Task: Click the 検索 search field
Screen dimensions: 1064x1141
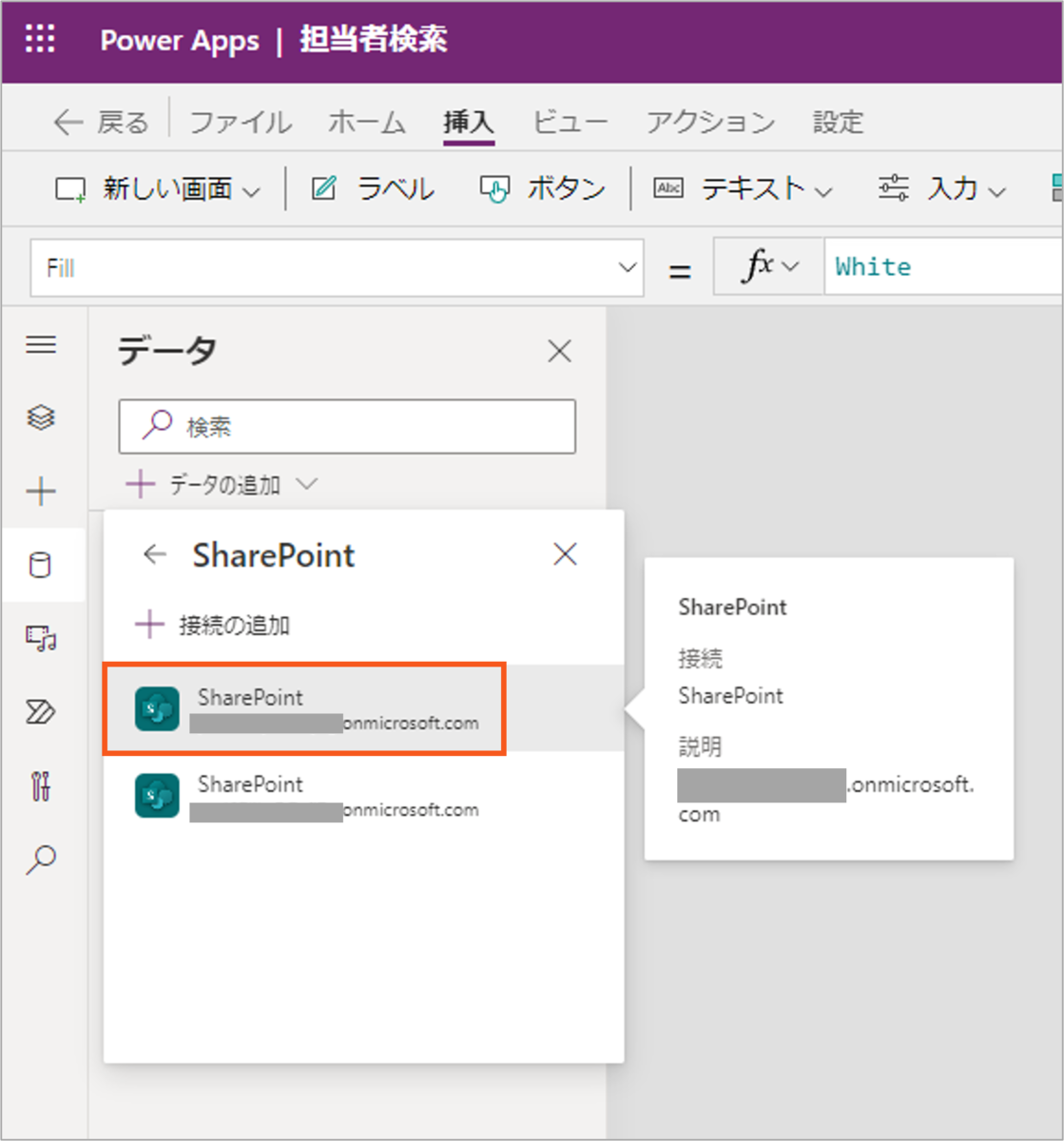Action: 347,427
